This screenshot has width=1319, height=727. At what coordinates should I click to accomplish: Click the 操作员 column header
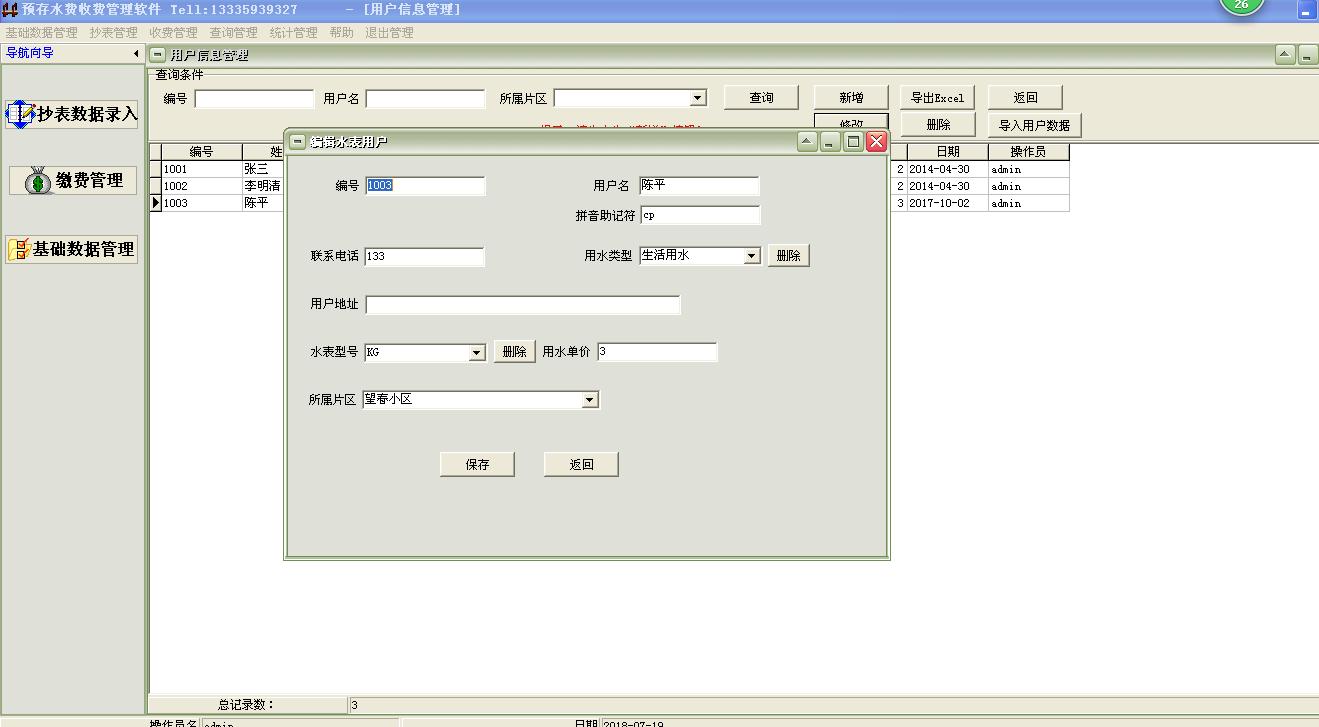[x=1028, y=152]
